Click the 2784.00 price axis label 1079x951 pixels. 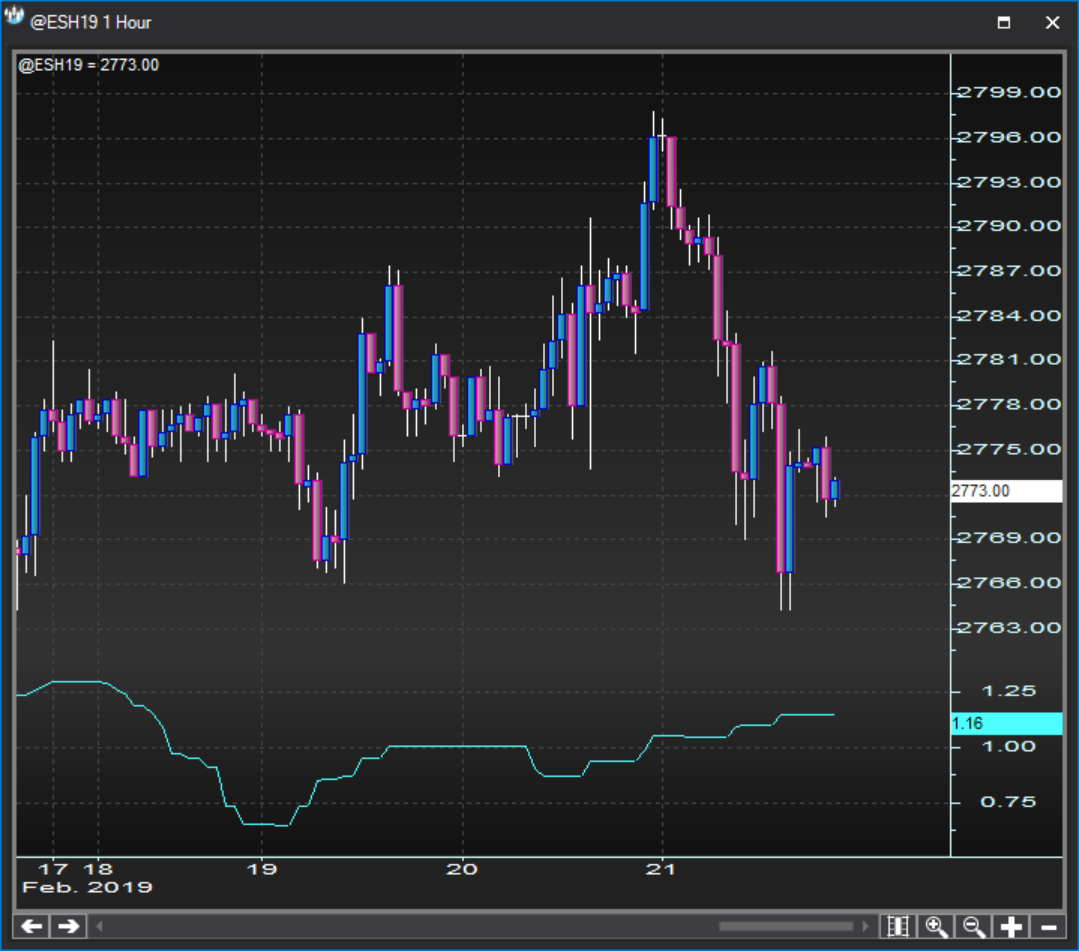[1009, 316]
